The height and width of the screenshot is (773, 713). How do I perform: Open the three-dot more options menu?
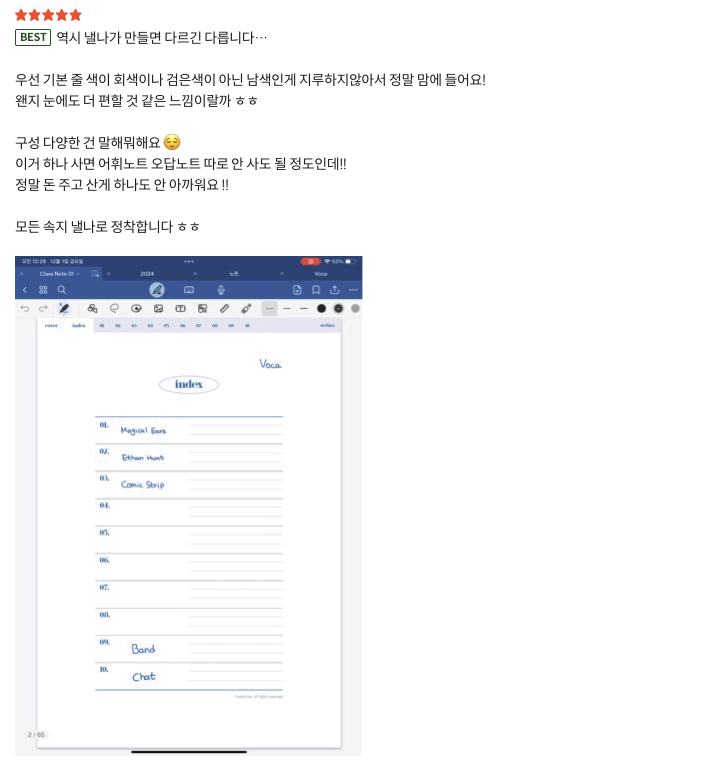(x=353, y=290)
